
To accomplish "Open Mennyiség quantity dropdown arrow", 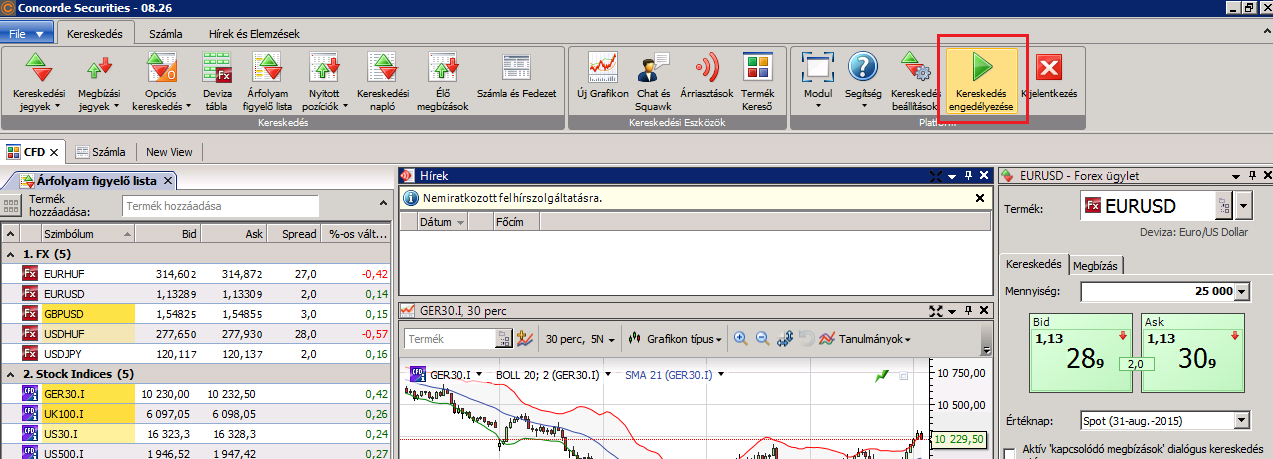I will point(1243,291).
